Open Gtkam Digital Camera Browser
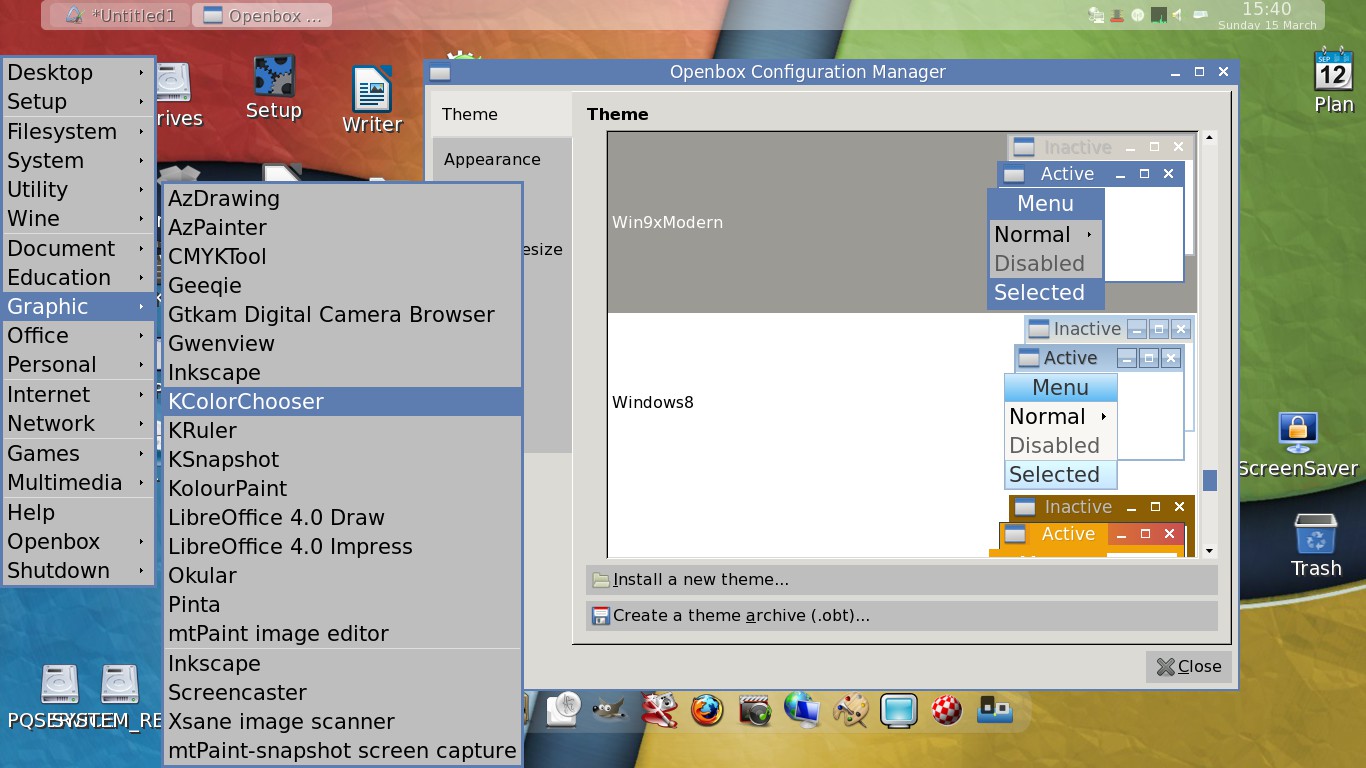Viewport: 1366px width, 768px height. 343,314
